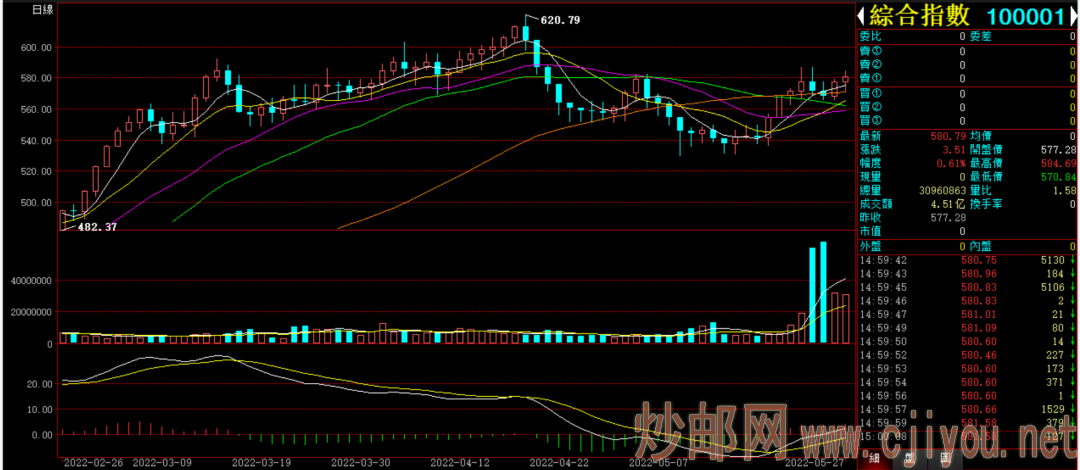Click the right arrow after code 100001
The image size is (1080, 470).
pyautogui.click(x=1073, y=15)
